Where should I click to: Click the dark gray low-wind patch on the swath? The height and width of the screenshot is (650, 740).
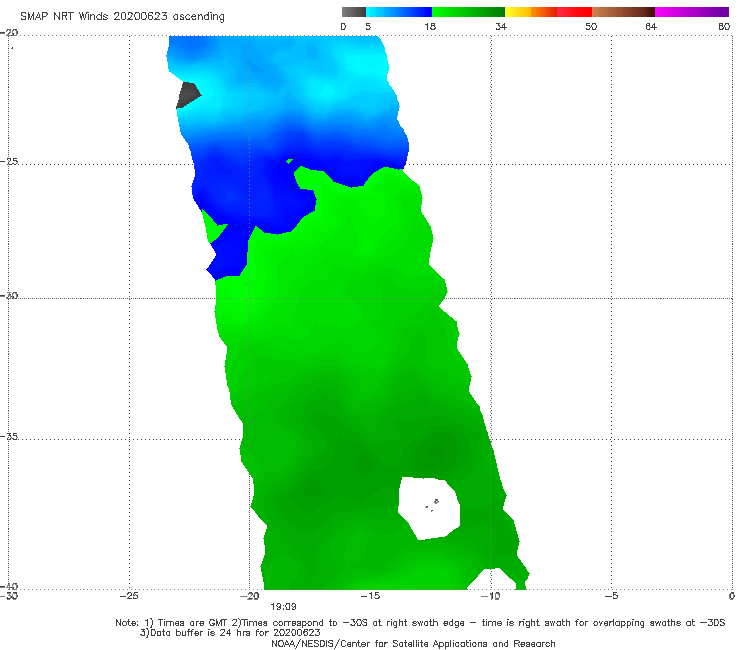188,95
